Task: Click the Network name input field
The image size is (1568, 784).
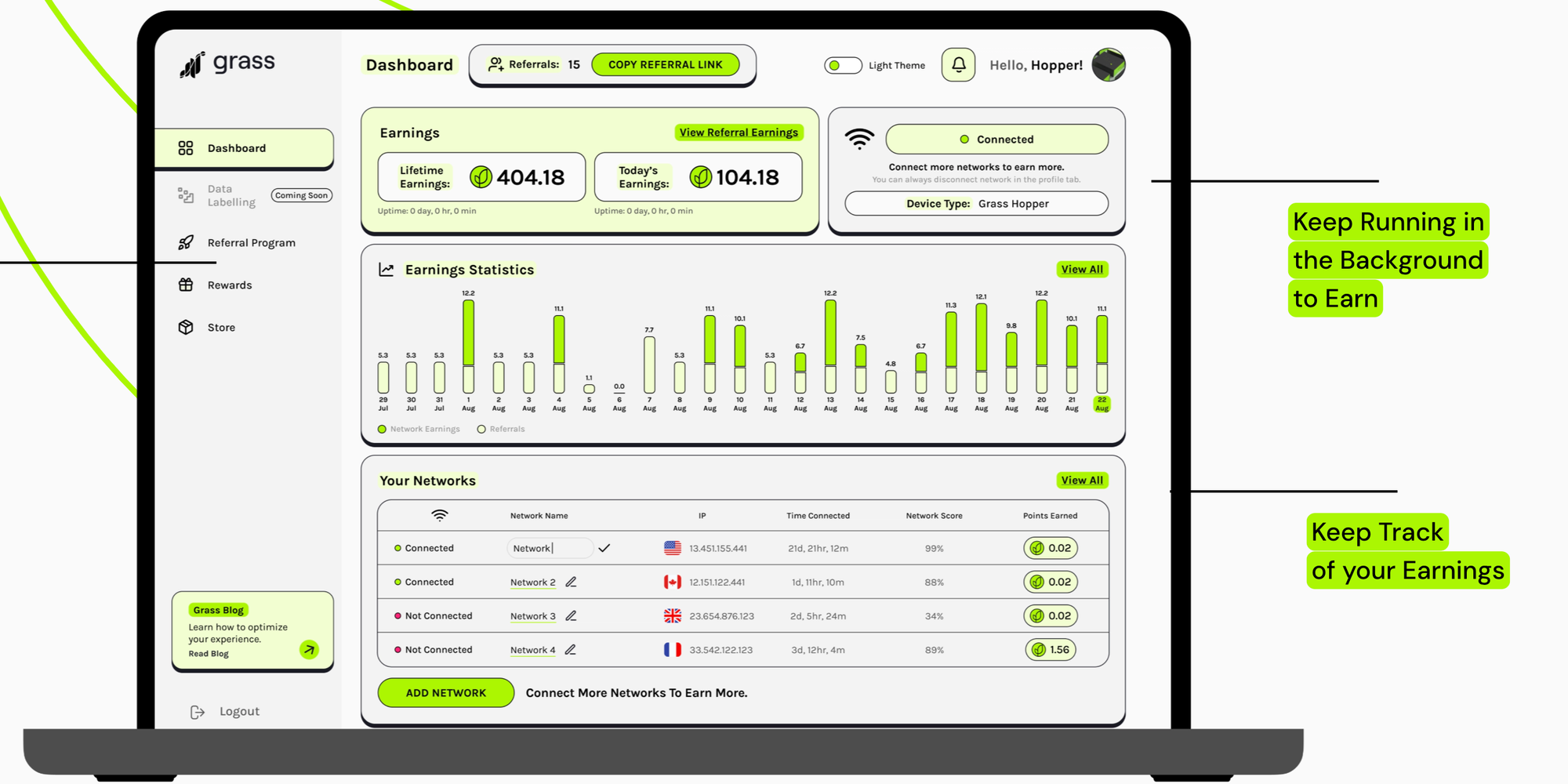Action: (x=550, y=548)
